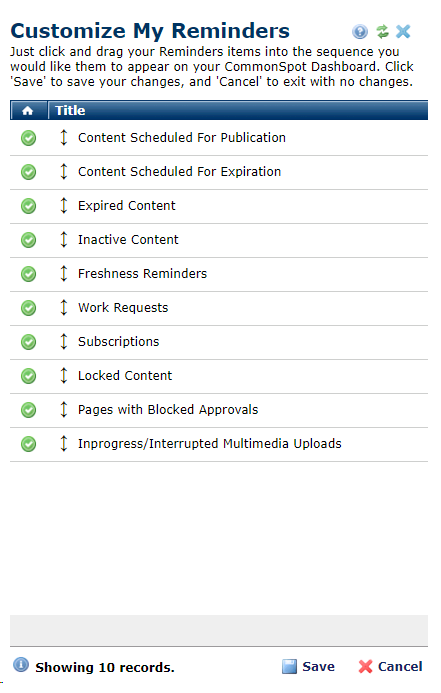Toggle green check for Pages with Blocked Approvals
441x693 pixels.
(29, 410)
